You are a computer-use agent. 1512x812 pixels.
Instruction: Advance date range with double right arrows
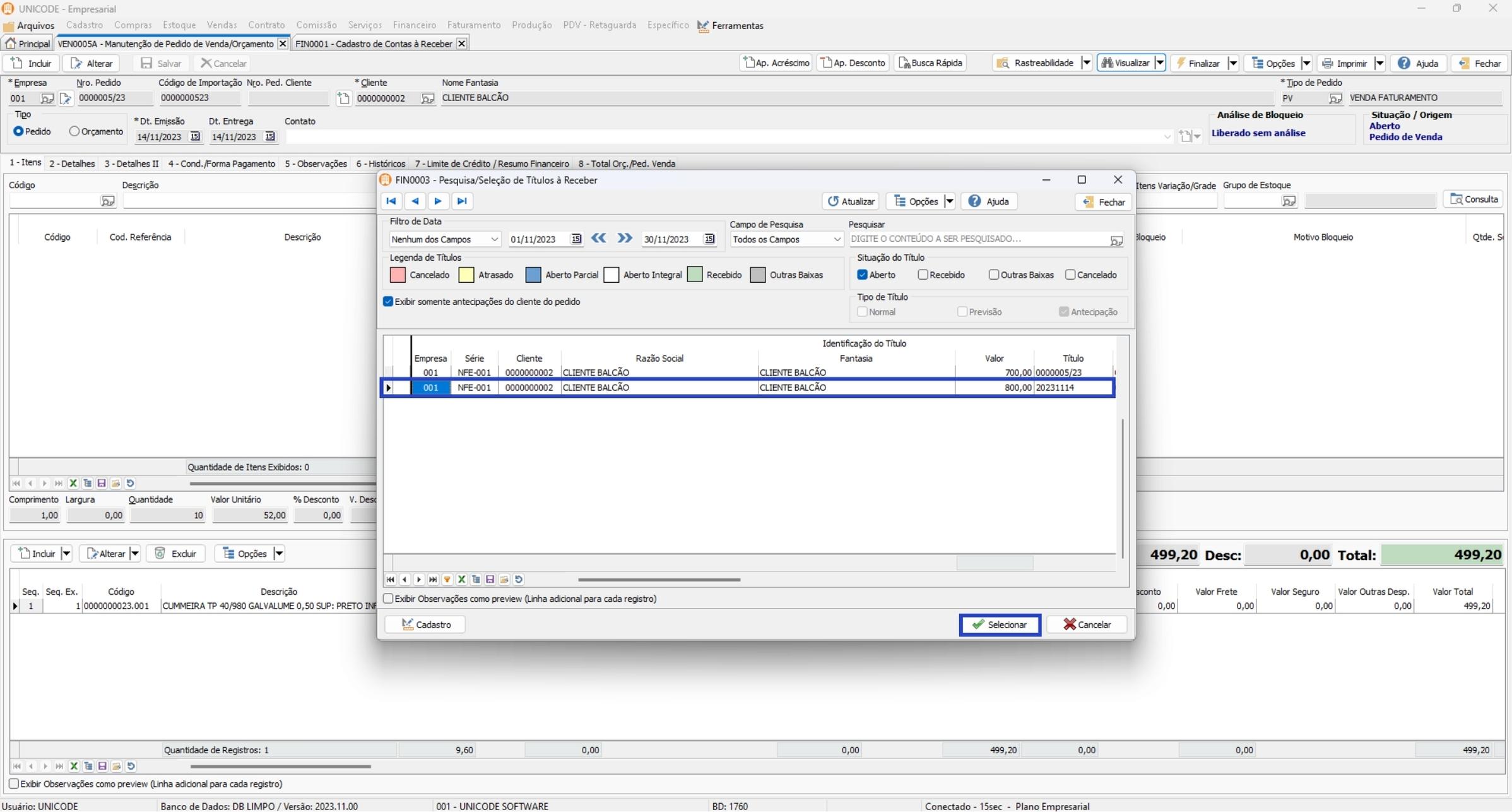[x=625, y=238]
